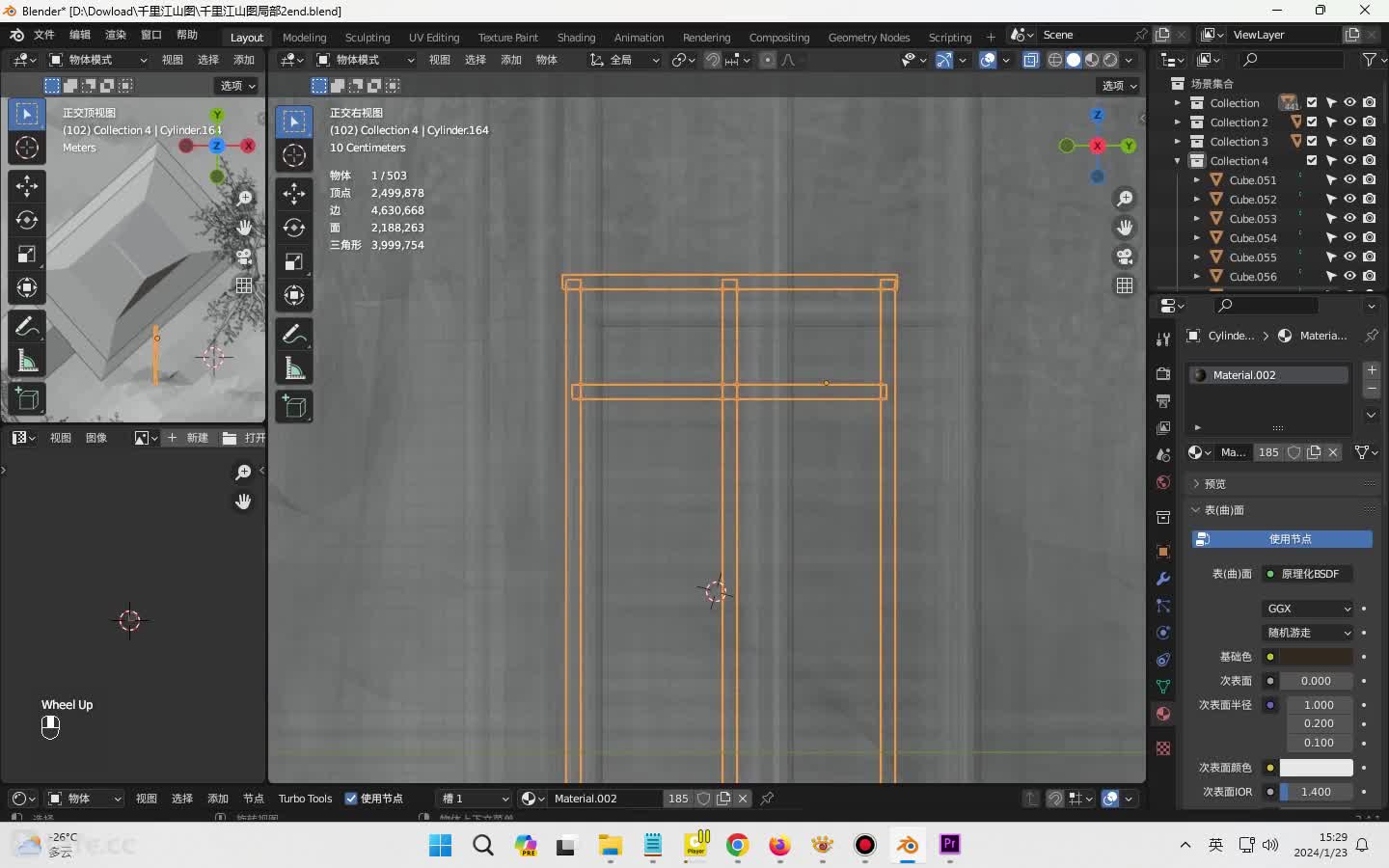Select the Cursor tool in right viewport toolbar
The height and width of the screenshot is (868, 1389).
pyautogui.click(x=294, y=156)
